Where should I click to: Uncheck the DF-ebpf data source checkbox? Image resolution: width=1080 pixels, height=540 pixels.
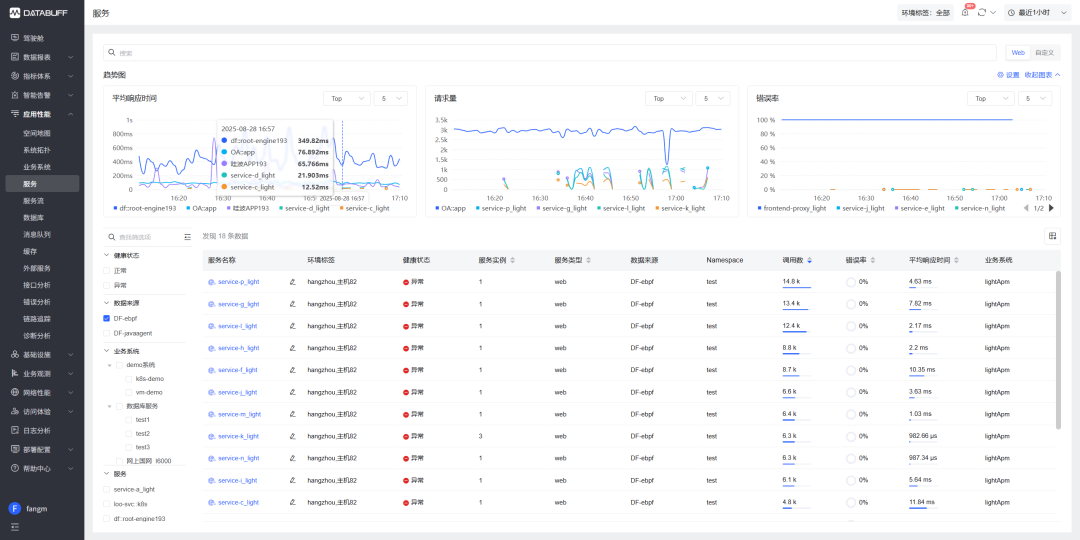pyautogui.click(x=107, y=318)
